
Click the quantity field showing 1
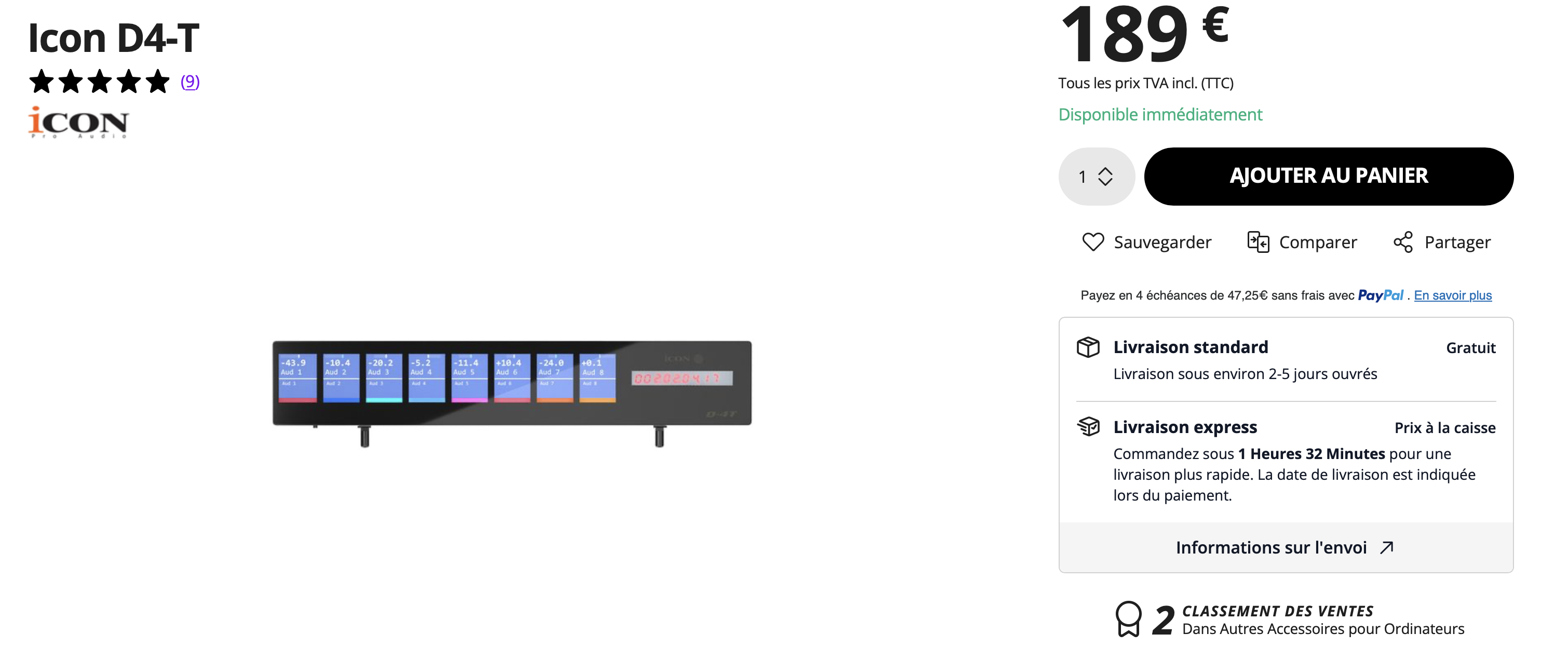click(x=1096, y=177)
